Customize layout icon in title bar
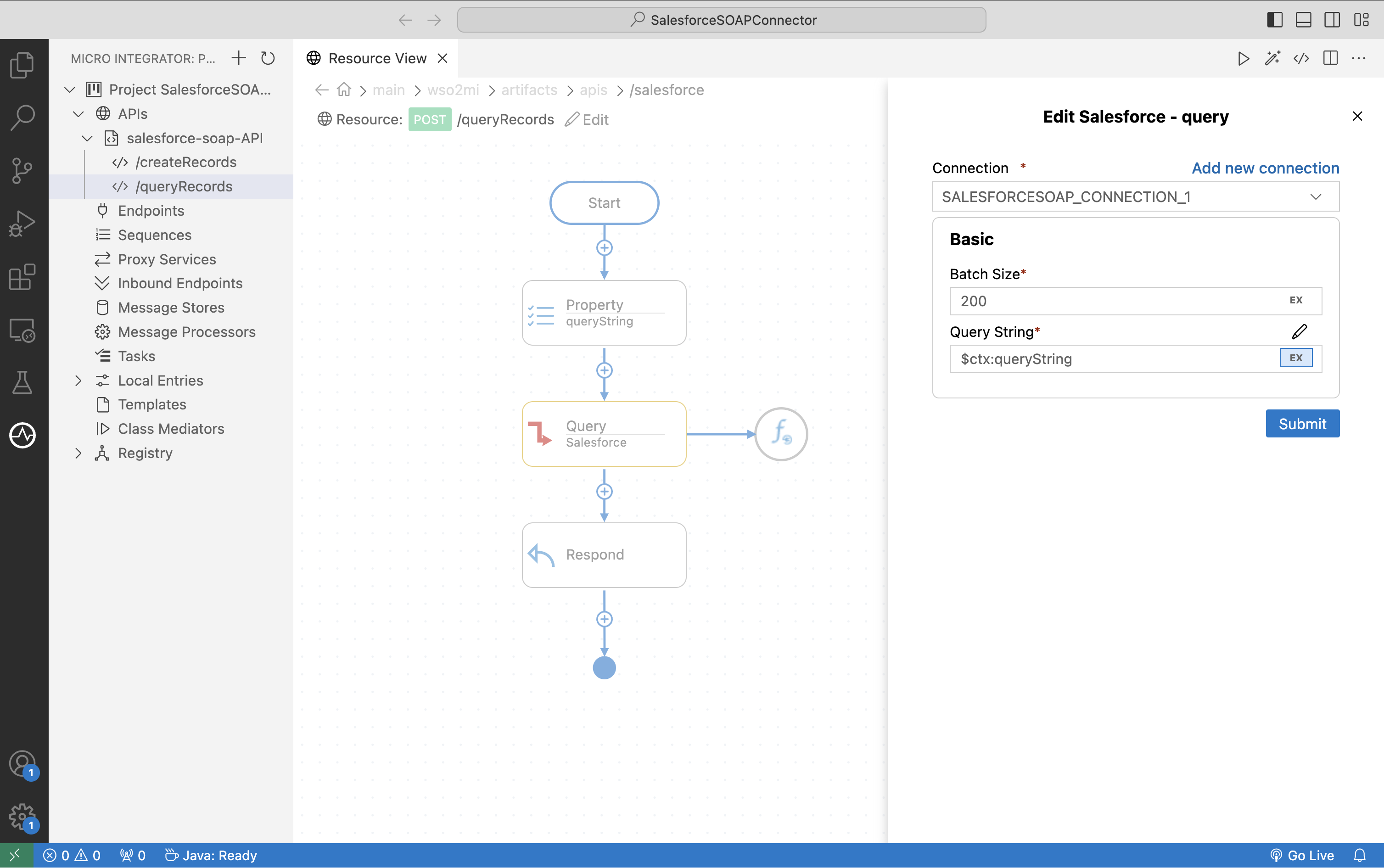1384x868 pixels. (1362, 20)
